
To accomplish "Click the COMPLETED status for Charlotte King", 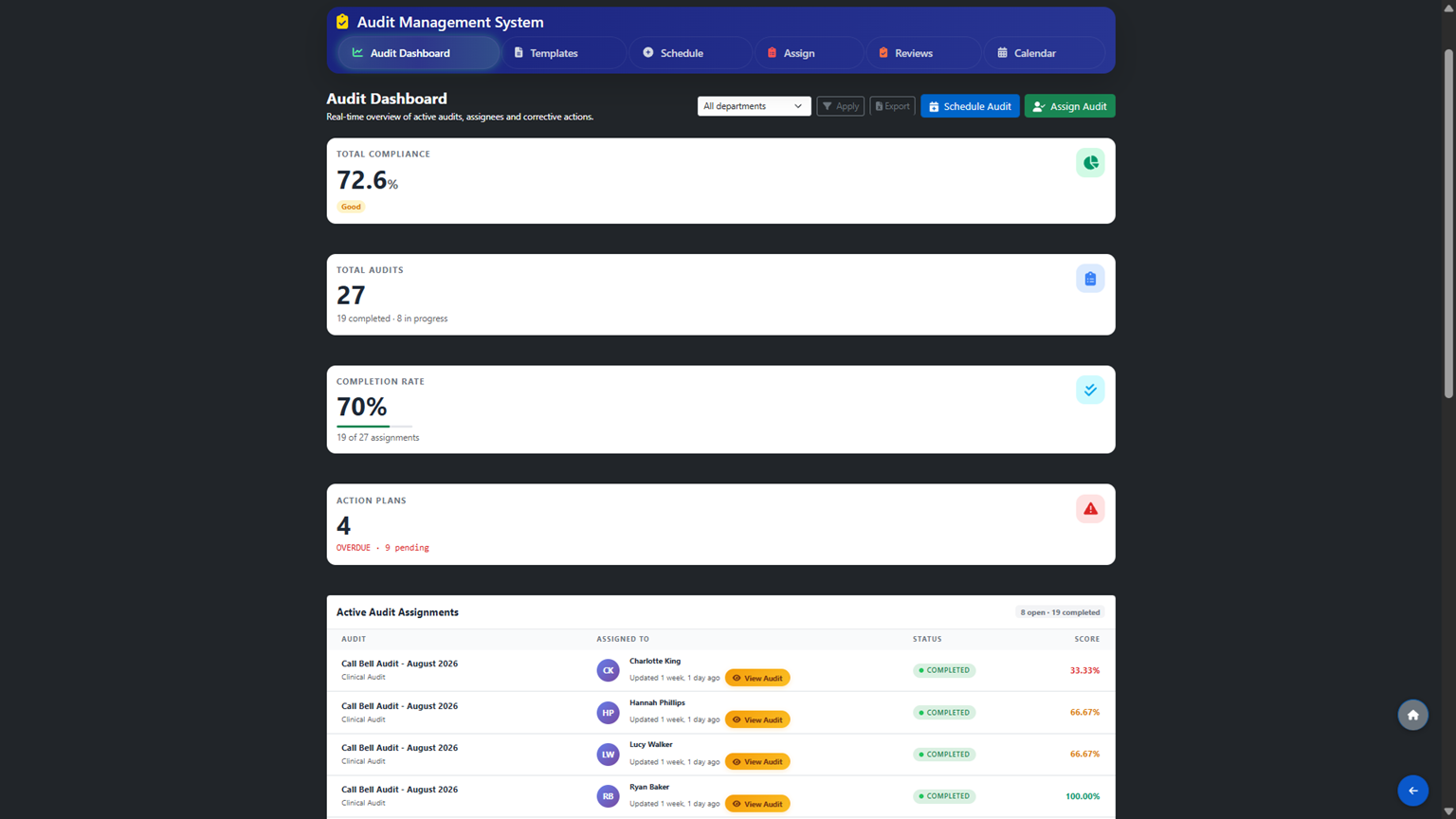I will point(943,670).
